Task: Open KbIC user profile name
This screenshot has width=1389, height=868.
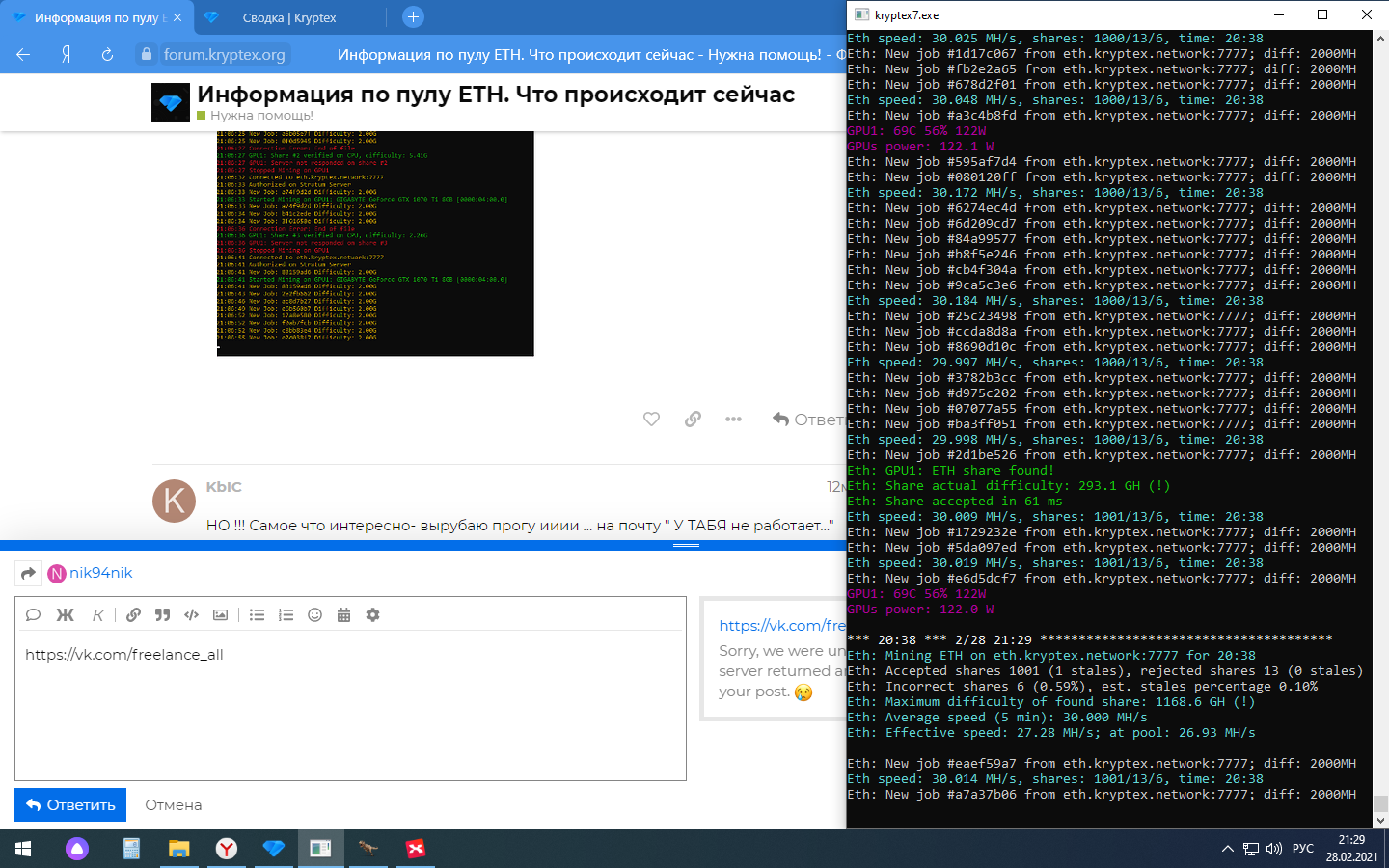Action: pos(224,487)
